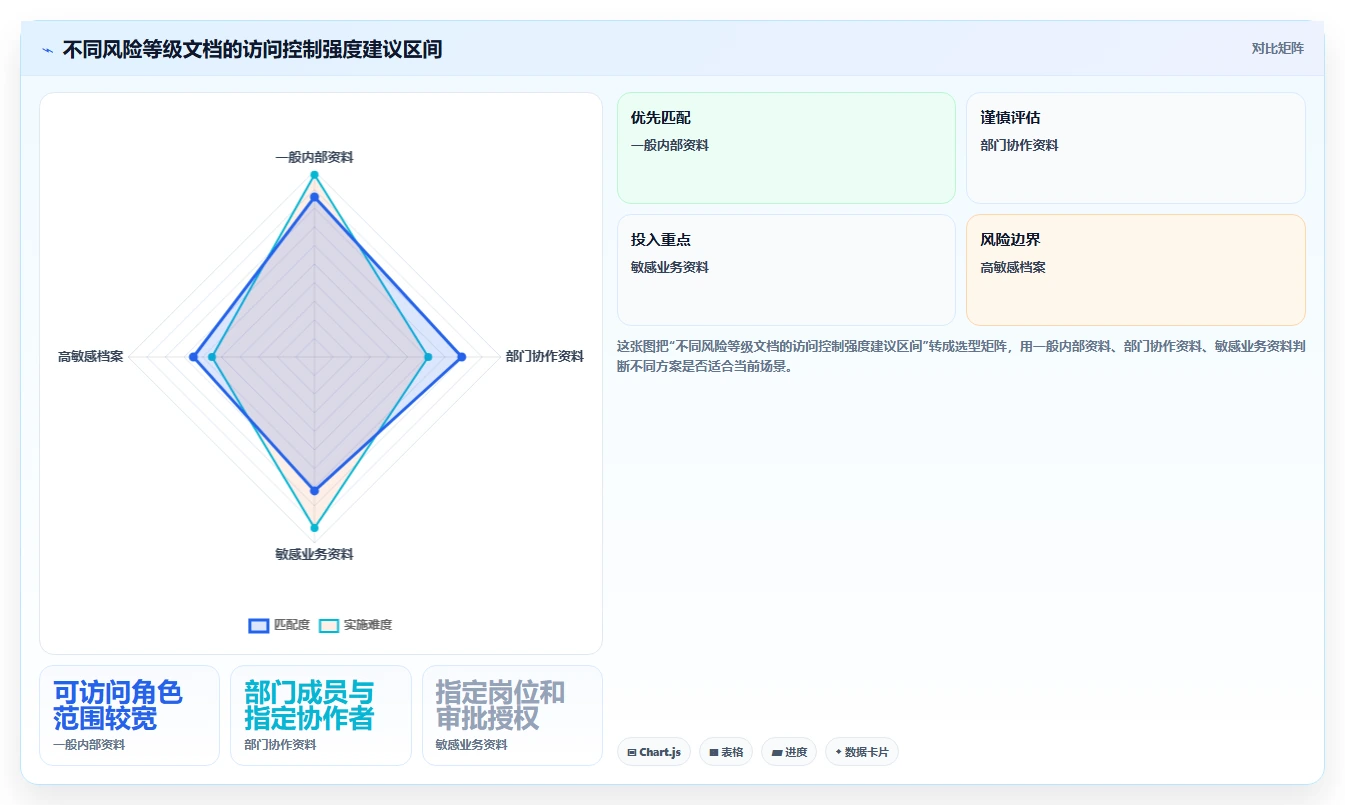Click the 部门协作资料 radar axis label

click(x=545, y=356)
